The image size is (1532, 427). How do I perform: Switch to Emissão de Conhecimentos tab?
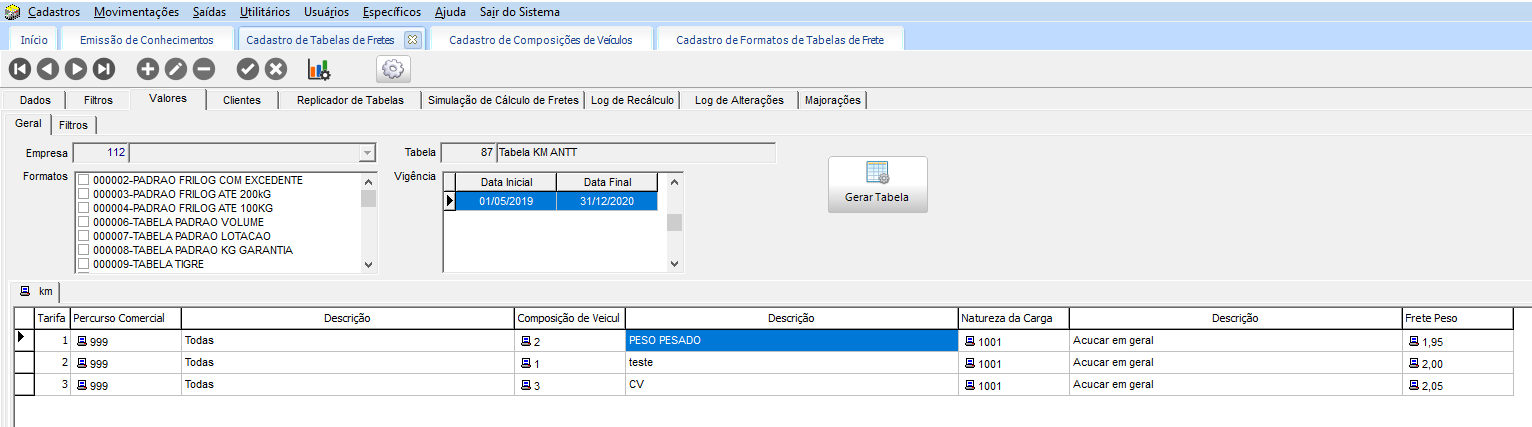[x=147, y=40]
